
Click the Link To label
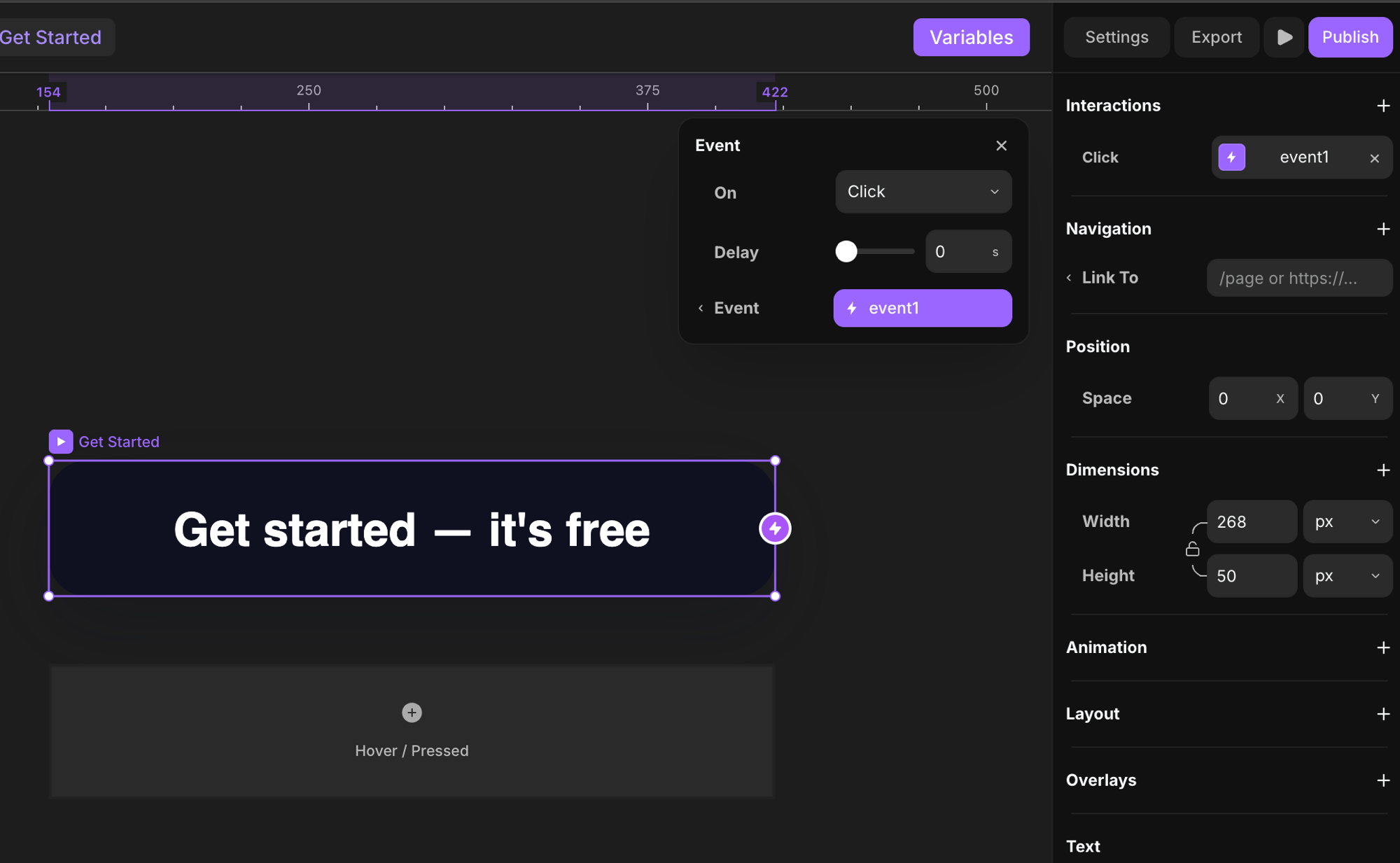pyautogui.click(x=1110, y=278)
